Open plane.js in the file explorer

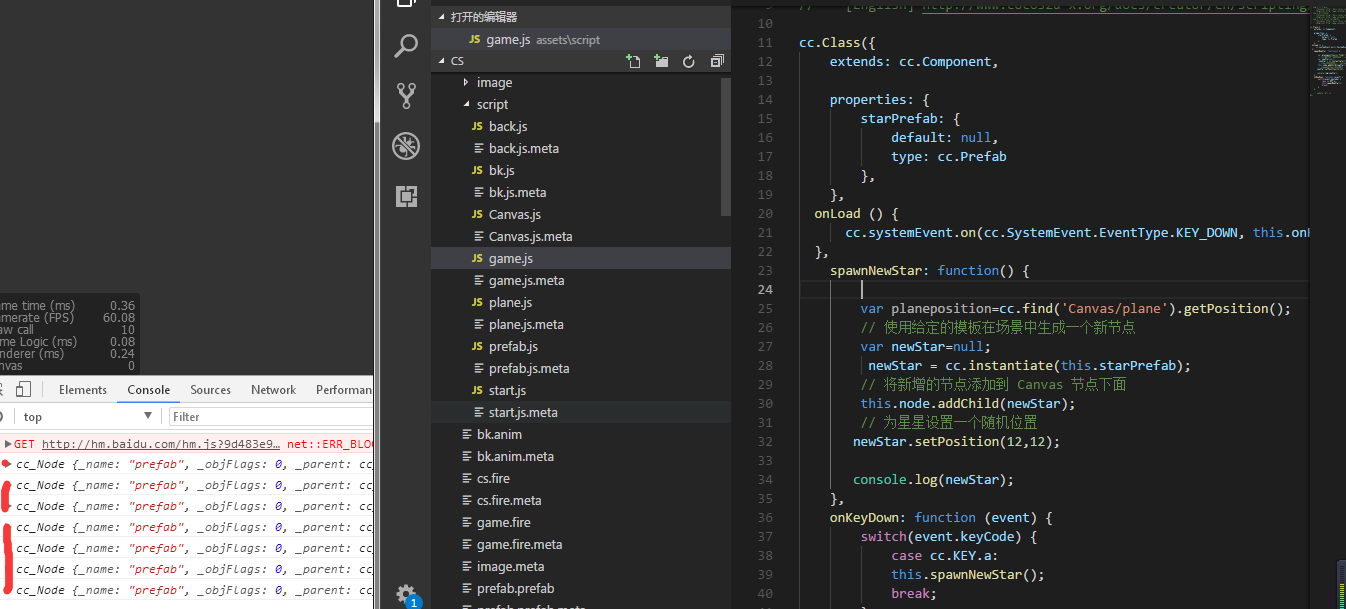pyautogui.click(x=510, y=303)
